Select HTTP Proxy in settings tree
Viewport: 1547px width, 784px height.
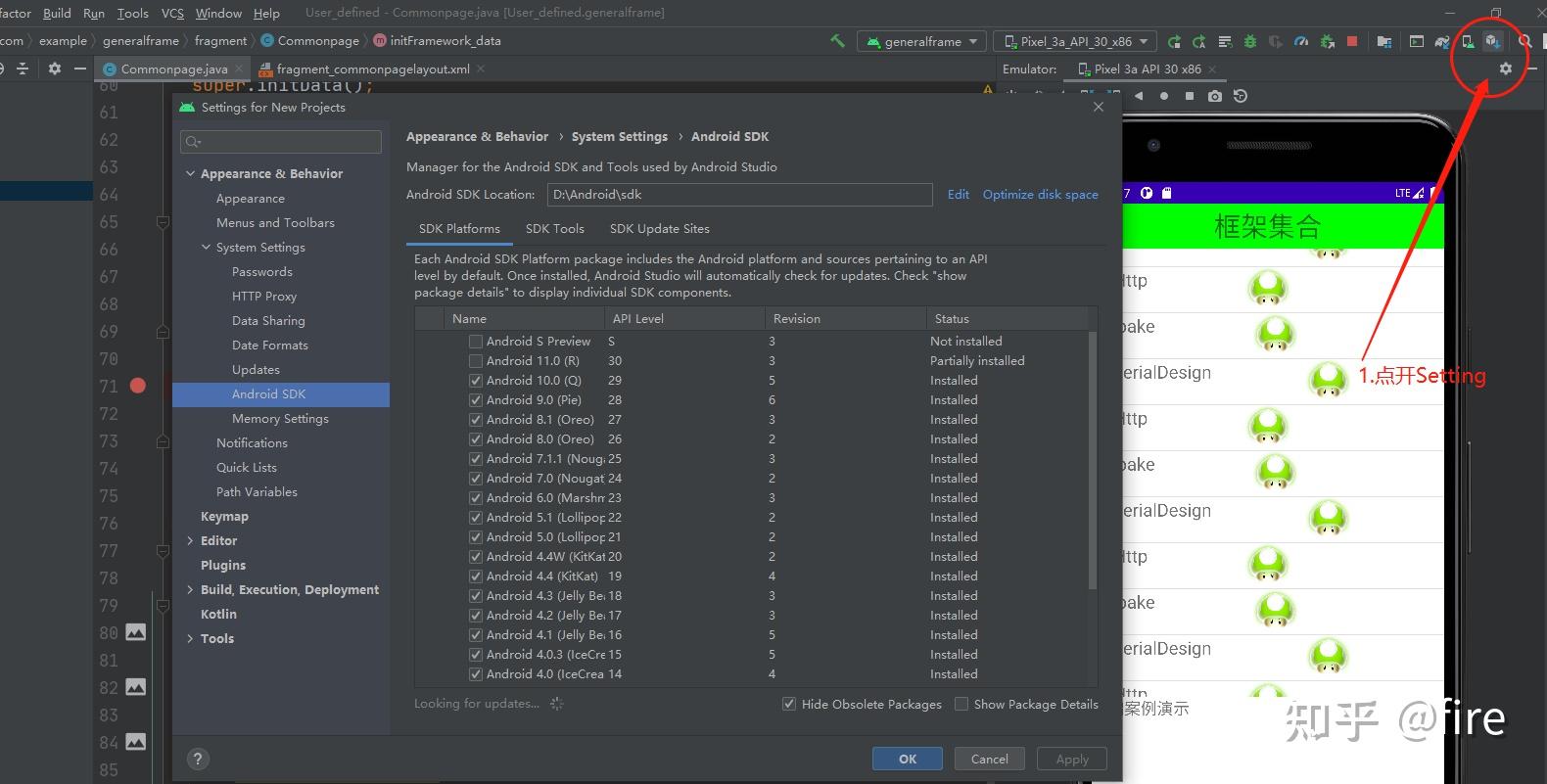pyautogui.click(x=264, y=296)
